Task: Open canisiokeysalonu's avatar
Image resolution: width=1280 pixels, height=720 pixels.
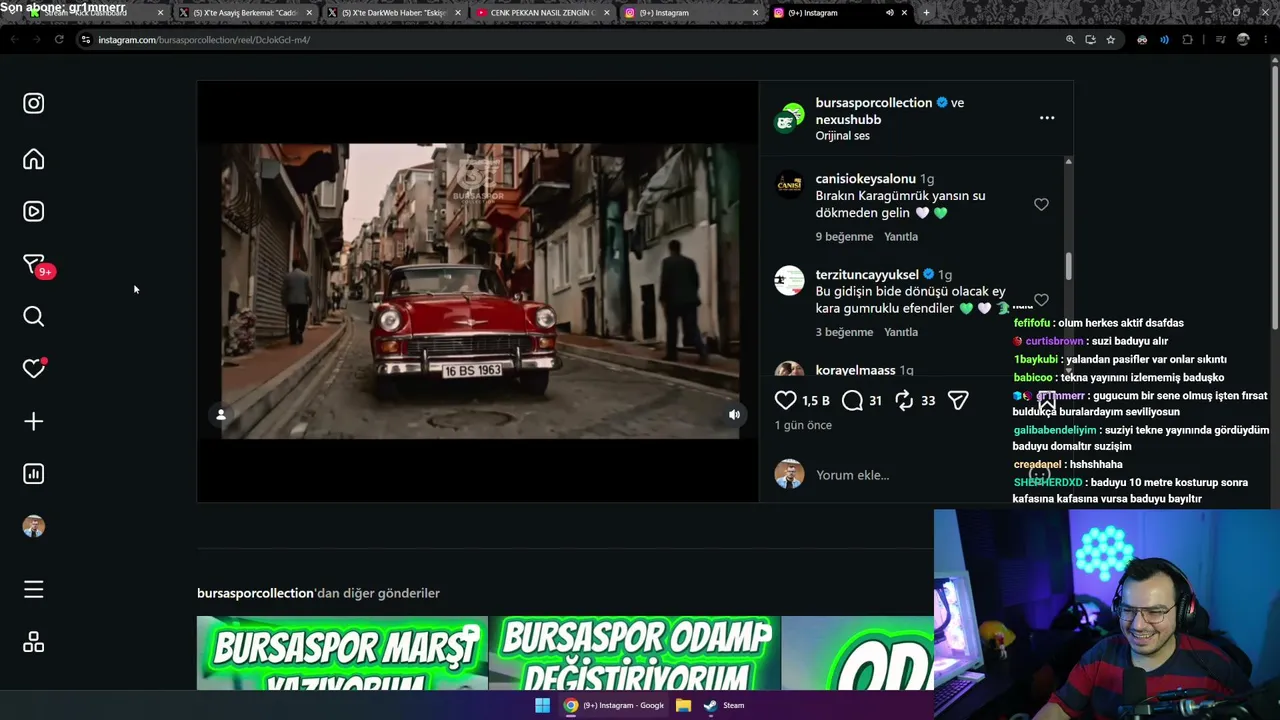Action: point(789,185)
